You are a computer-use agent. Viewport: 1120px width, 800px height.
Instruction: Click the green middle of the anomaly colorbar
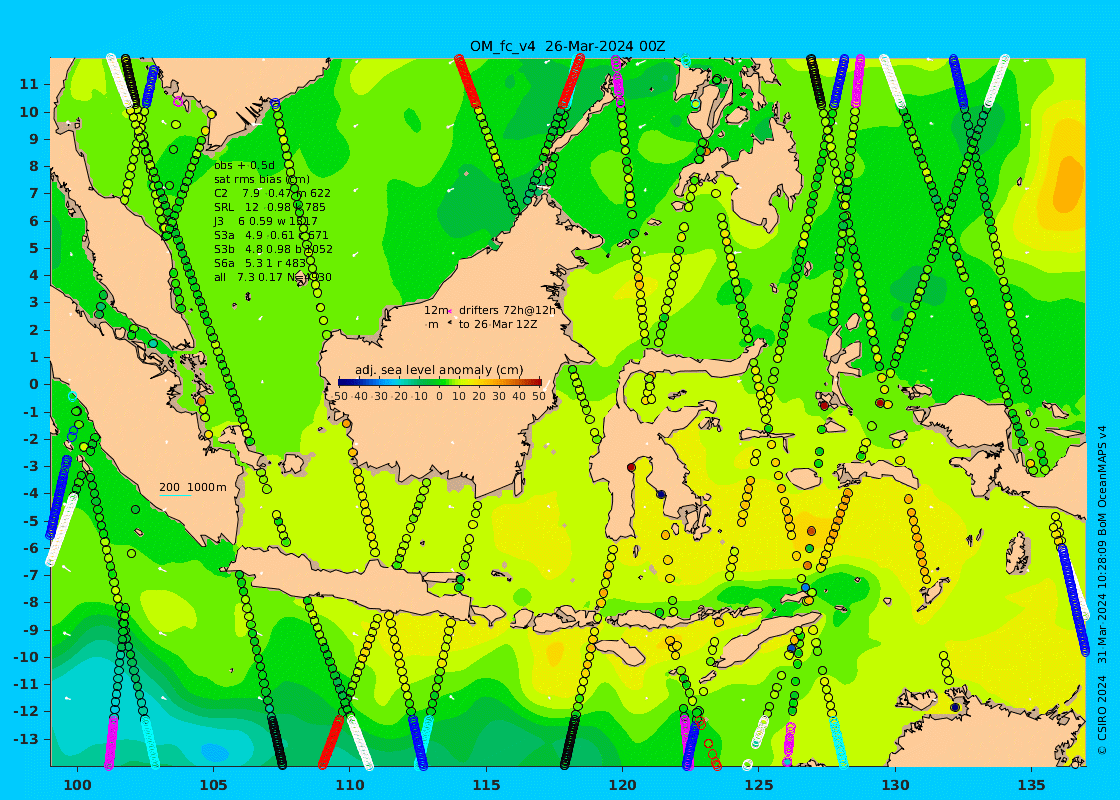[x=440, y=382]
